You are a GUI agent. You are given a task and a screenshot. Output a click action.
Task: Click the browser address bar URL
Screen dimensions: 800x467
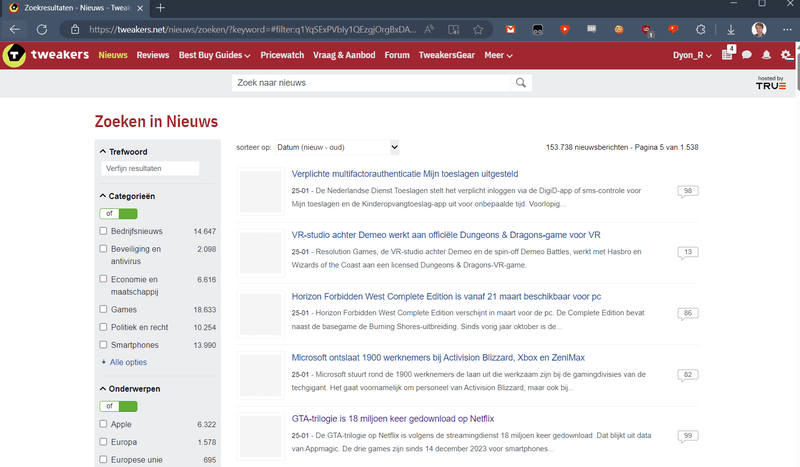253,30
